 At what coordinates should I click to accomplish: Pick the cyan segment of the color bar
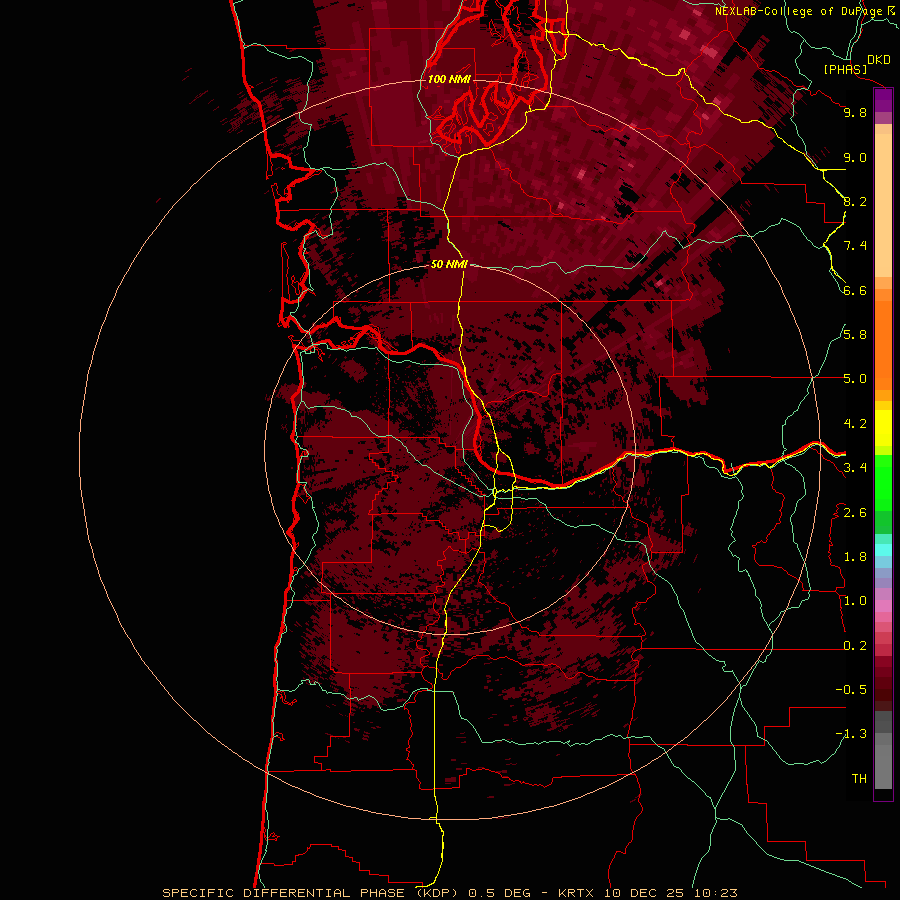tap(883, 550)
